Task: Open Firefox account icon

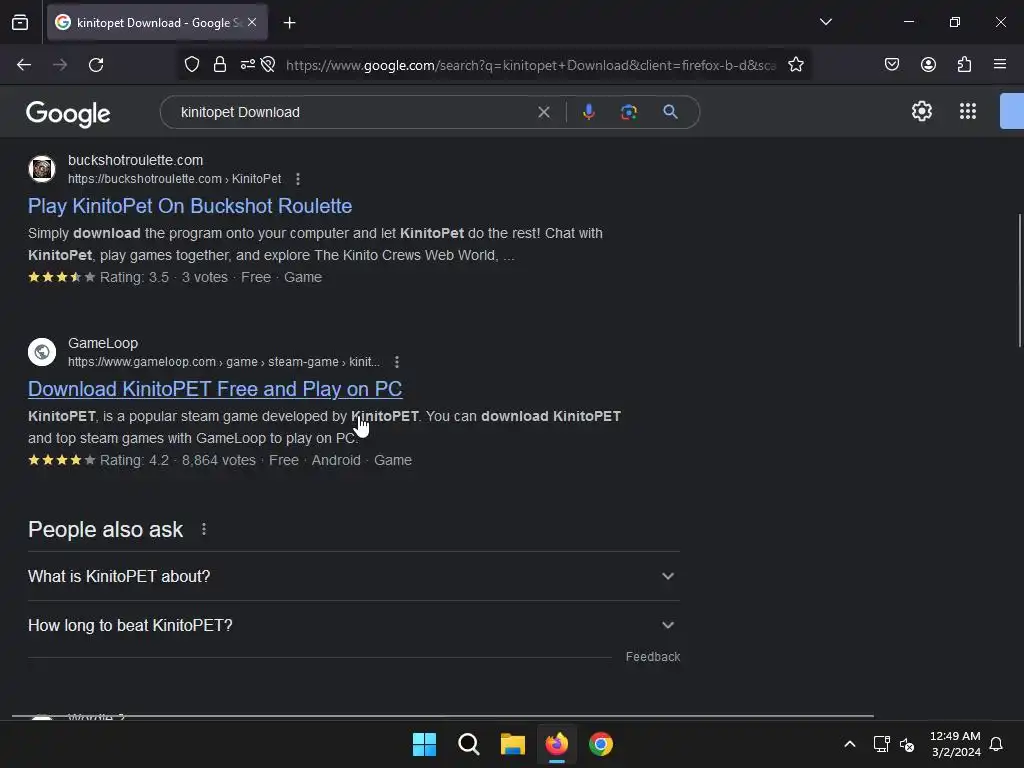Action: click(x=928, y=64)
